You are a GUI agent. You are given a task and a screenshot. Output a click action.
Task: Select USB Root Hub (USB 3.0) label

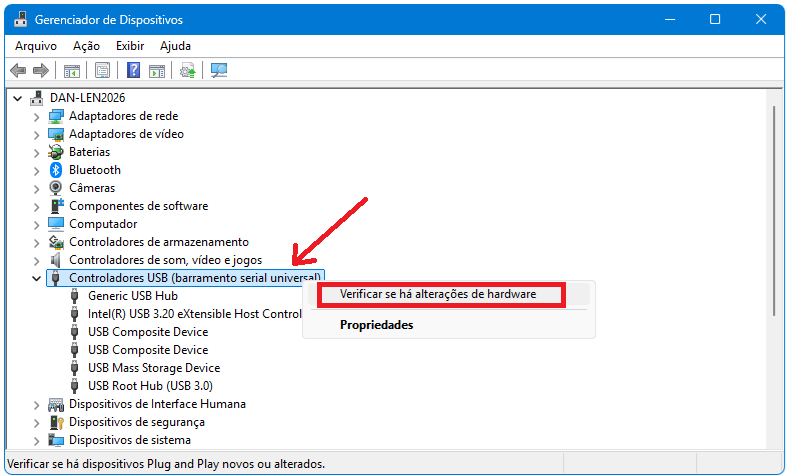pos(150,386)
